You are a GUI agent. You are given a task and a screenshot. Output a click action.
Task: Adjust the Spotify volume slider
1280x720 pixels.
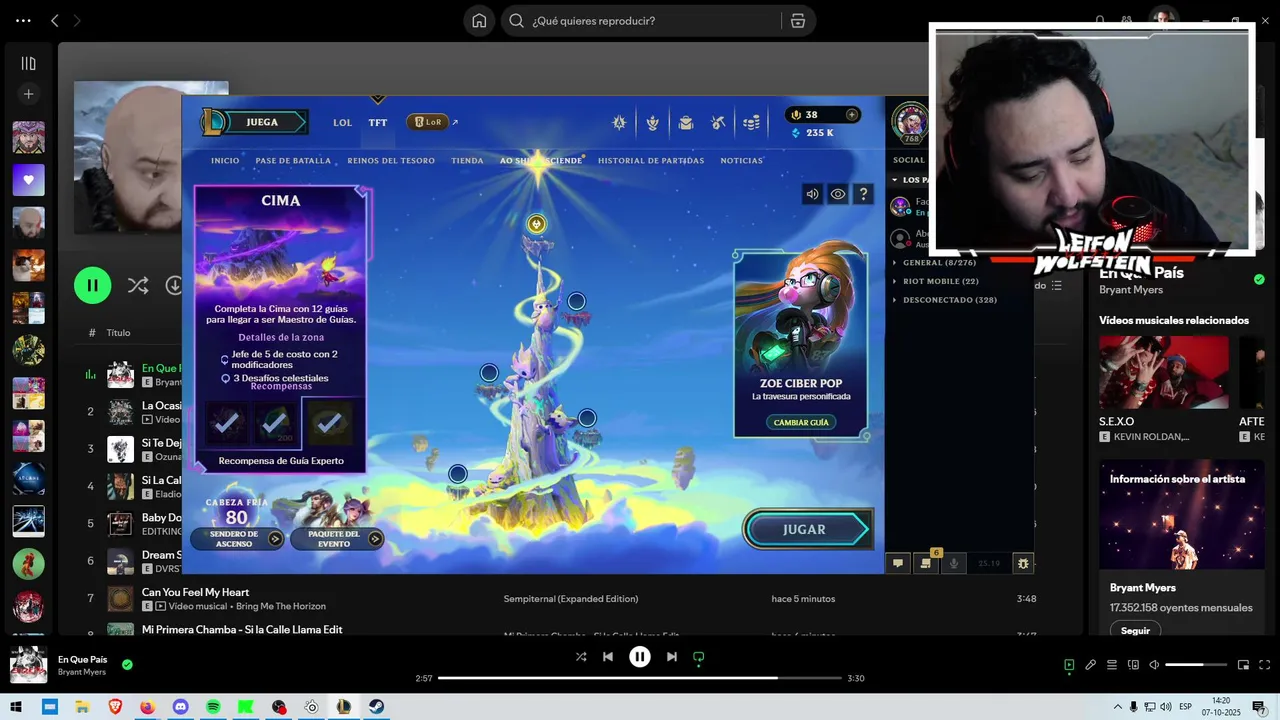tap(1196, 665)
